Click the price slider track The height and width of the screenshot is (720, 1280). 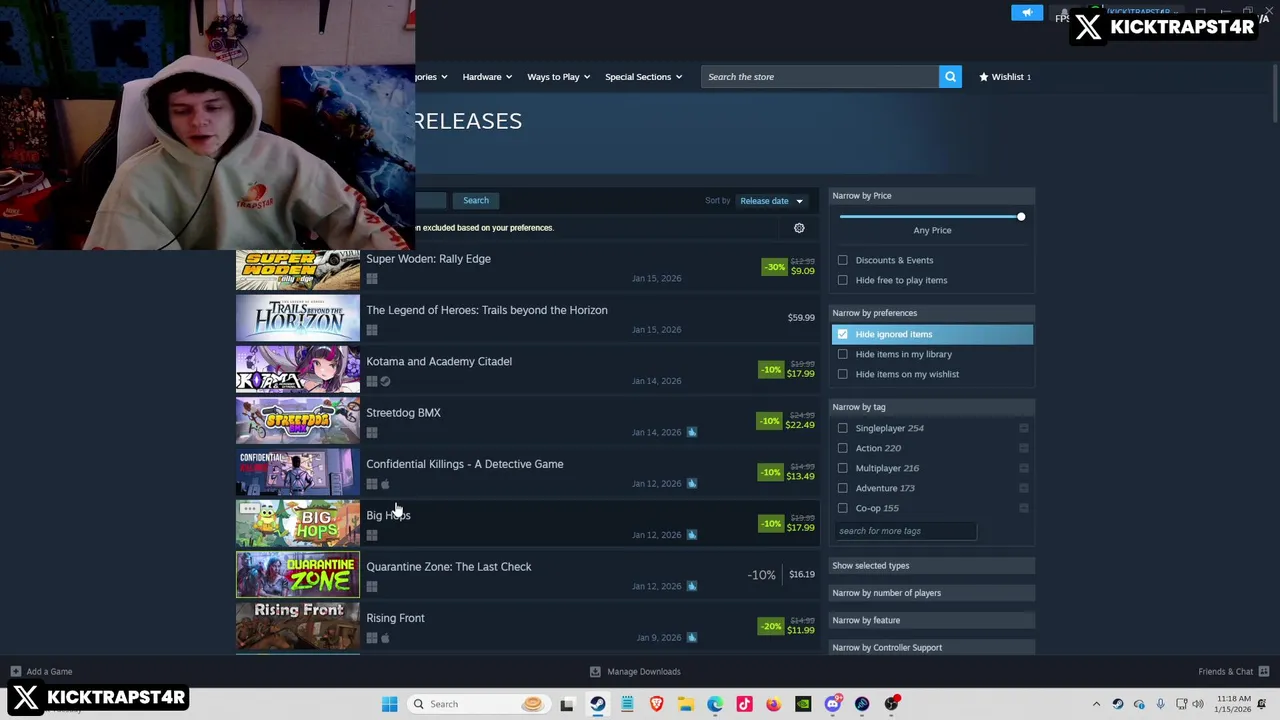930,217
